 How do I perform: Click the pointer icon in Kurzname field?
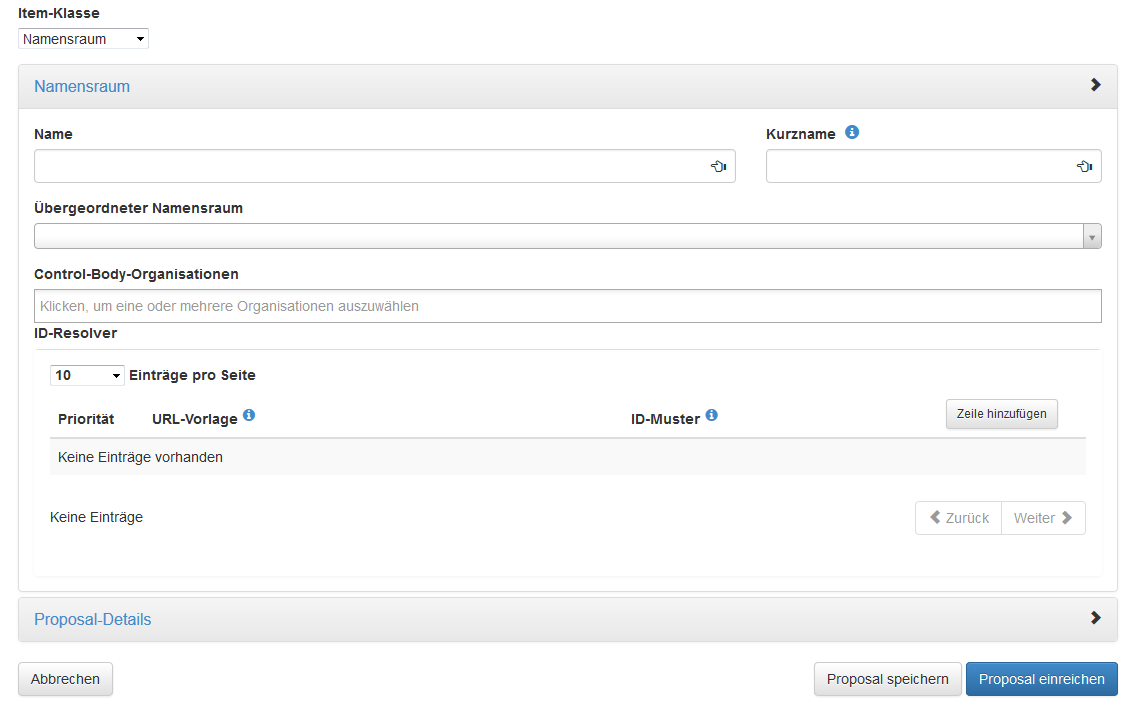[1084, 166]
